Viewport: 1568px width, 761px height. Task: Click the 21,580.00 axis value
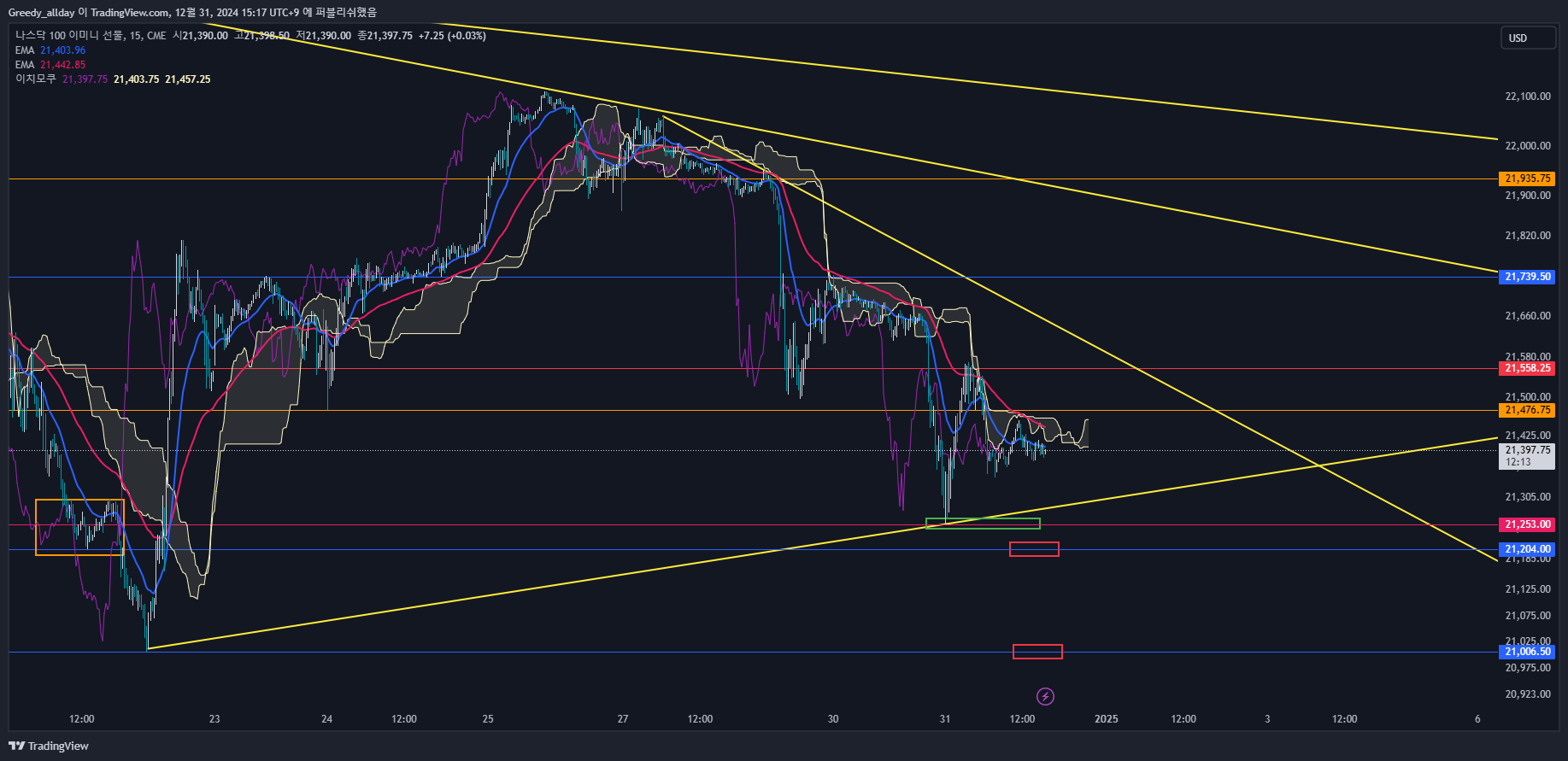(x=1528, y=357)
